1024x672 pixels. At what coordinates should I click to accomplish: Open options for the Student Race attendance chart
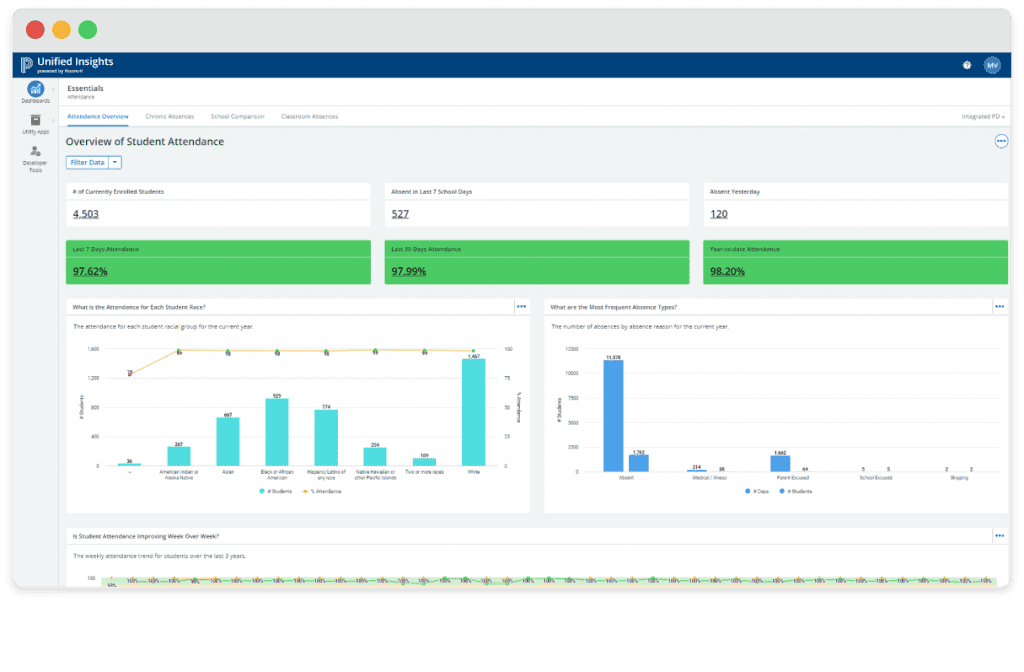pos(521,306)
